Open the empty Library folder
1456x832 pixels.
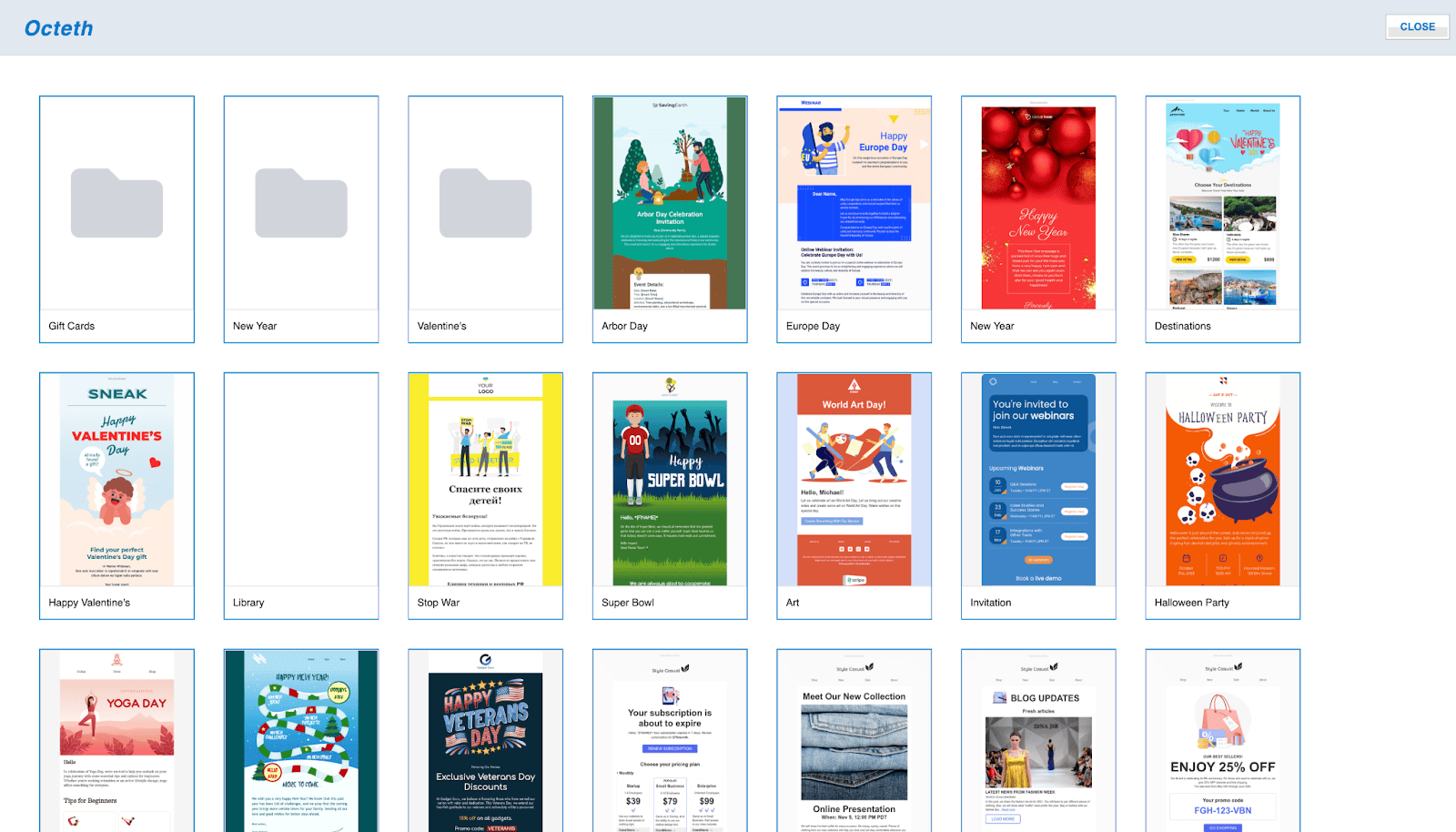[x=300, y=482]
